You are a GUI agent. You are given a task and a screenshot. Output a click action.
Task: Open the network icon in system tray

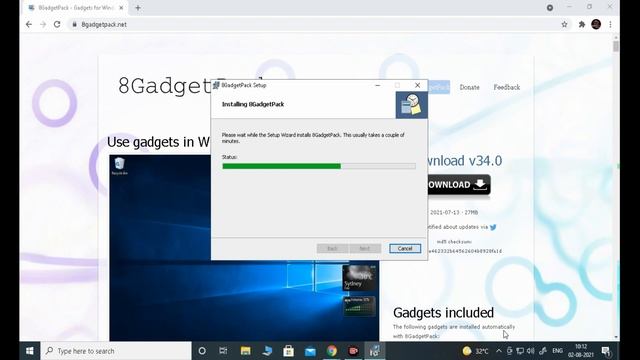click(520, 351)
